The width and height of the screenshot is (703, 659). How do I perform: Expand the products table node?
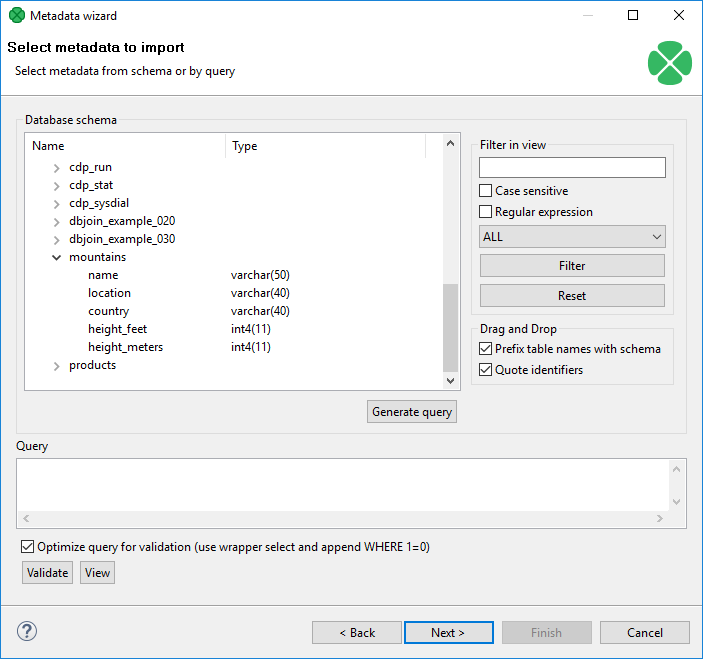pyautogui.click(x=57, y=366)
